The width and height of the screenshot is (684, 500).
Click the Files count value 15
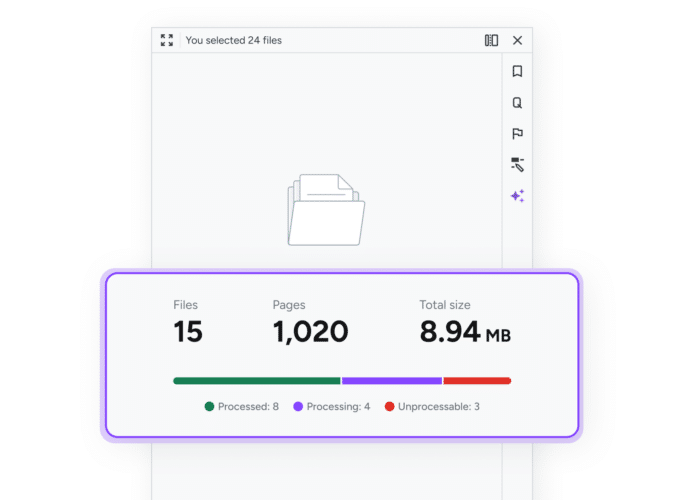pos(188,332)
